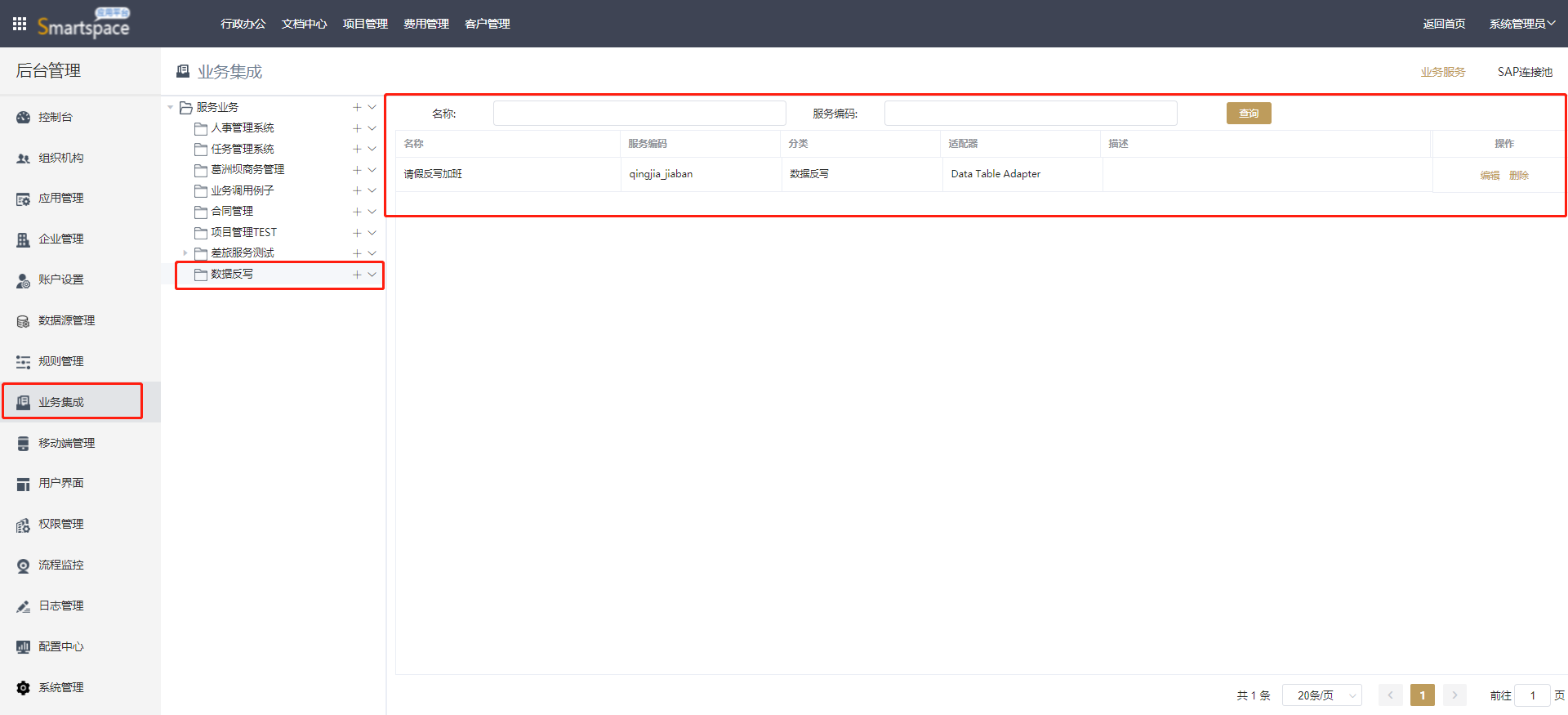Open chevron menu for 项目管理TEST
This screenshot has height=715, width=1568.
(372, 232)
